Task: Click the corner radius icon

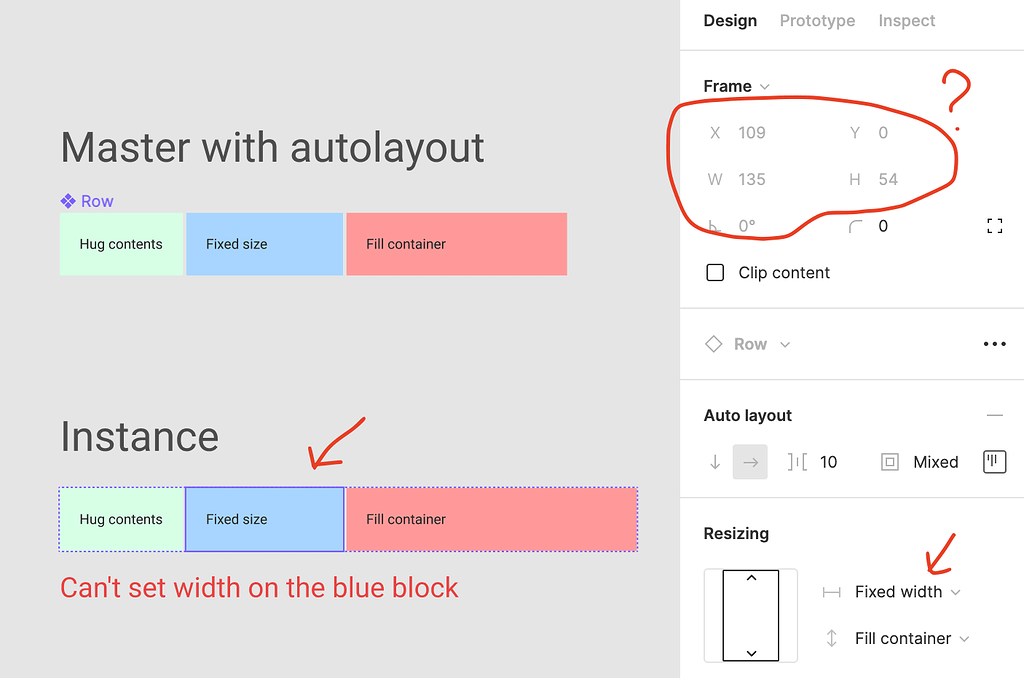Action: coord(855,227)
